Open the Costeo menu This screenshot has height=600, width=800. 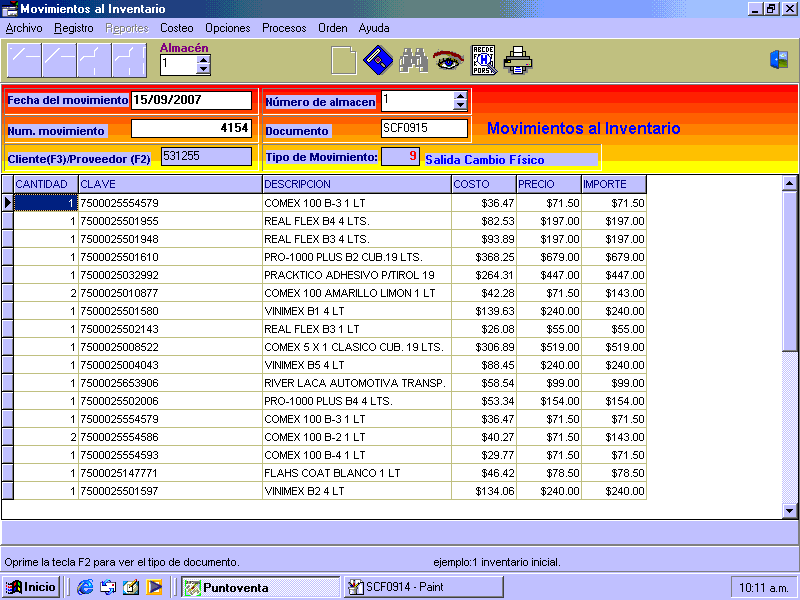point(177,28)
